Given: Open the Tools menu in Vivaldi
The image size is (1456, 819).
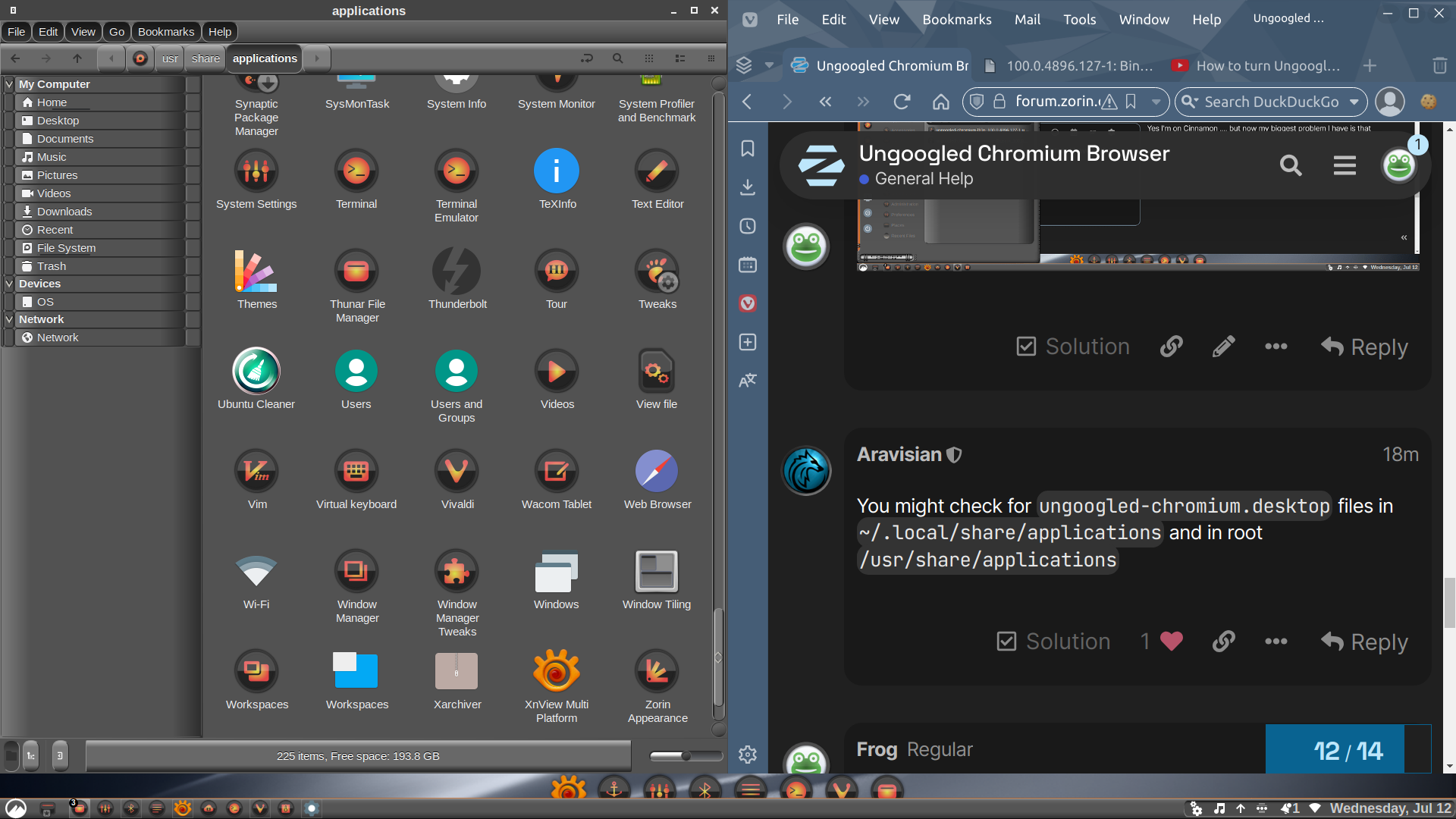Looking at the screenshot, I should (x=1079, y=20).
